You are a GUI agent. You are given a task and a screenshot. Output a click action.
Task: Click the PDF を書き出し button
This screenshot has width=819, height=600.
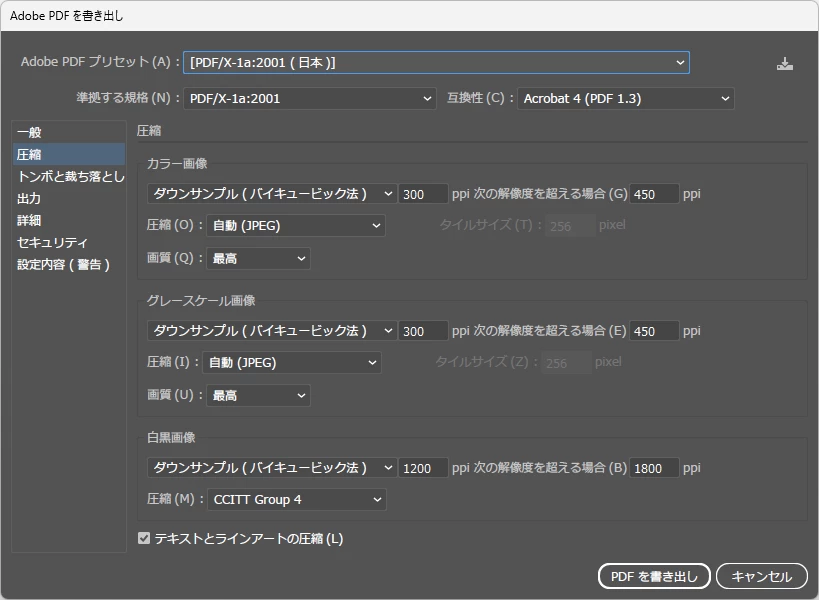coord(654,576)
